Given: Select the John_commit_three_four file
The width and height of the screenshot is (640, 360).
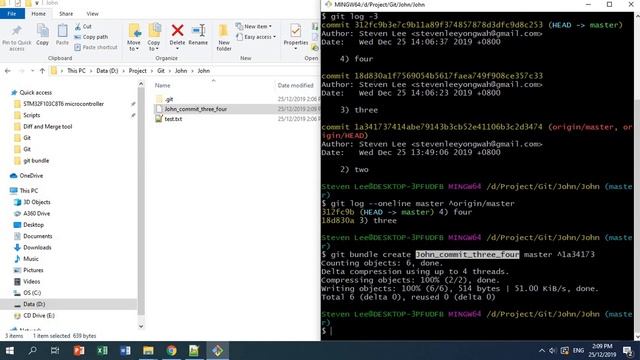Looking at the screenshot, I should pos(196,109).
